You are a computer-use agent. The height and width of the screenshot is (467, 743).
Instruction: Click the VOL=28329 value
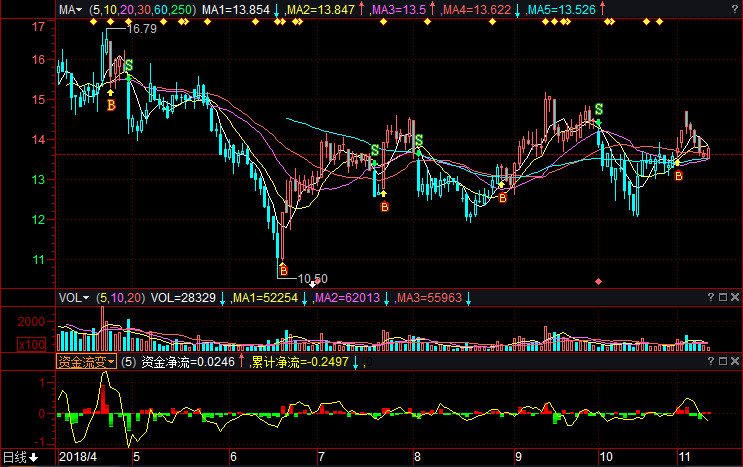pos(183,298)
